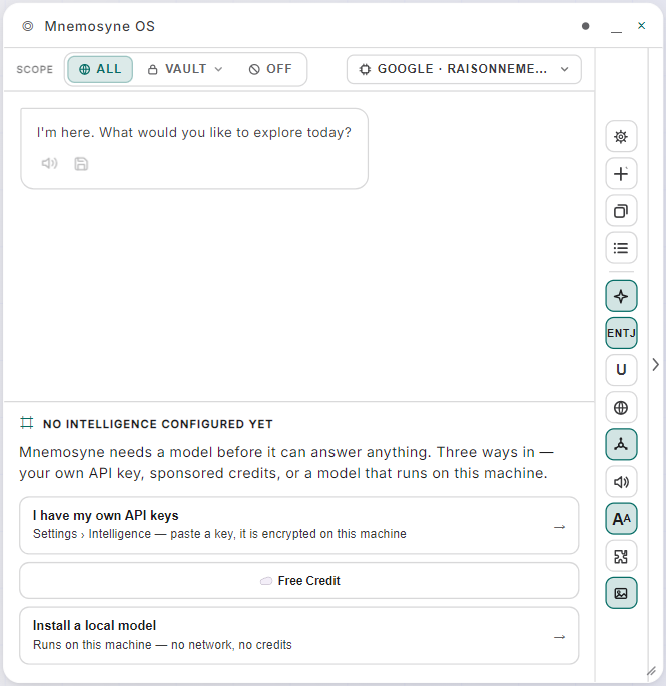
Task: Click the status dot in title bar
Action: 585,26
